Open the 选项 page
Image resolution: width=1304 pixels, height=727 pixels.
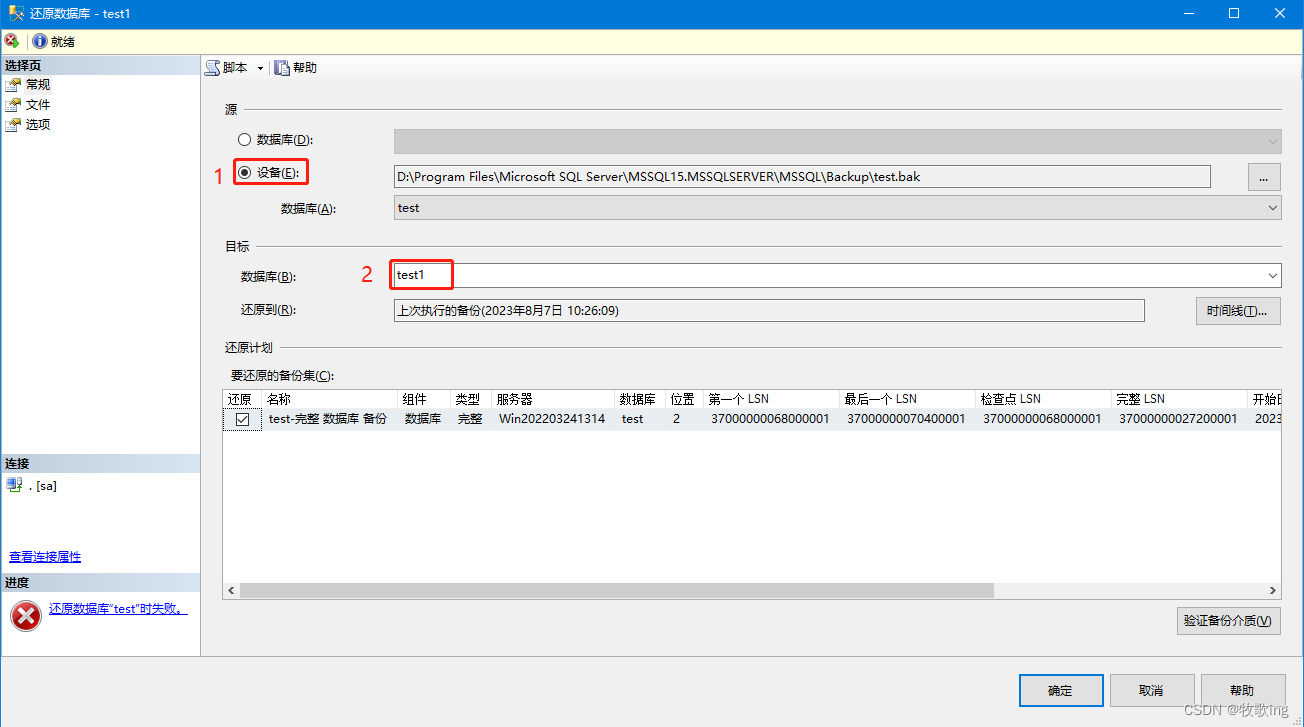[38, 125]
